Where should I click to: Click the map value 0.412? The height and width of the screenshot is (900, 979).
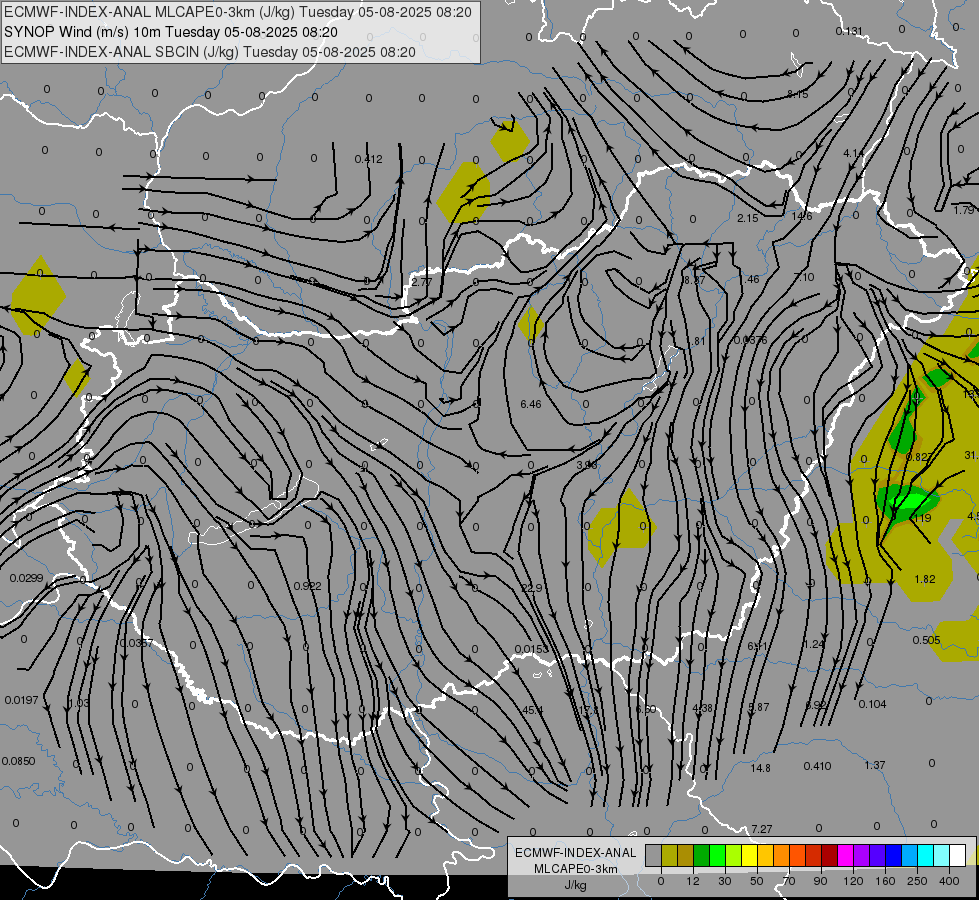pyautogui.click(x=368, y=159)
